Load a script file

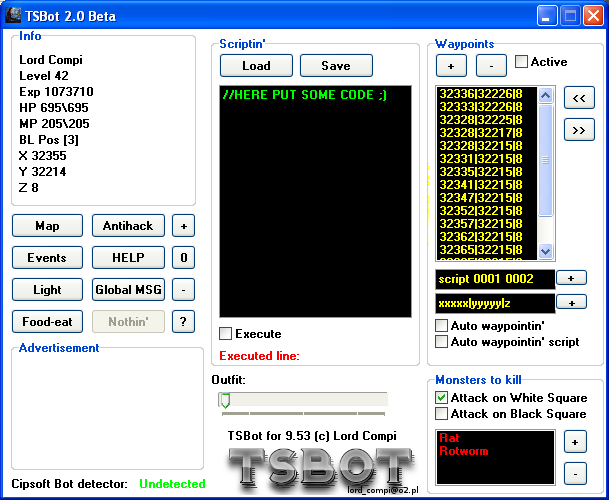(256, 65)
